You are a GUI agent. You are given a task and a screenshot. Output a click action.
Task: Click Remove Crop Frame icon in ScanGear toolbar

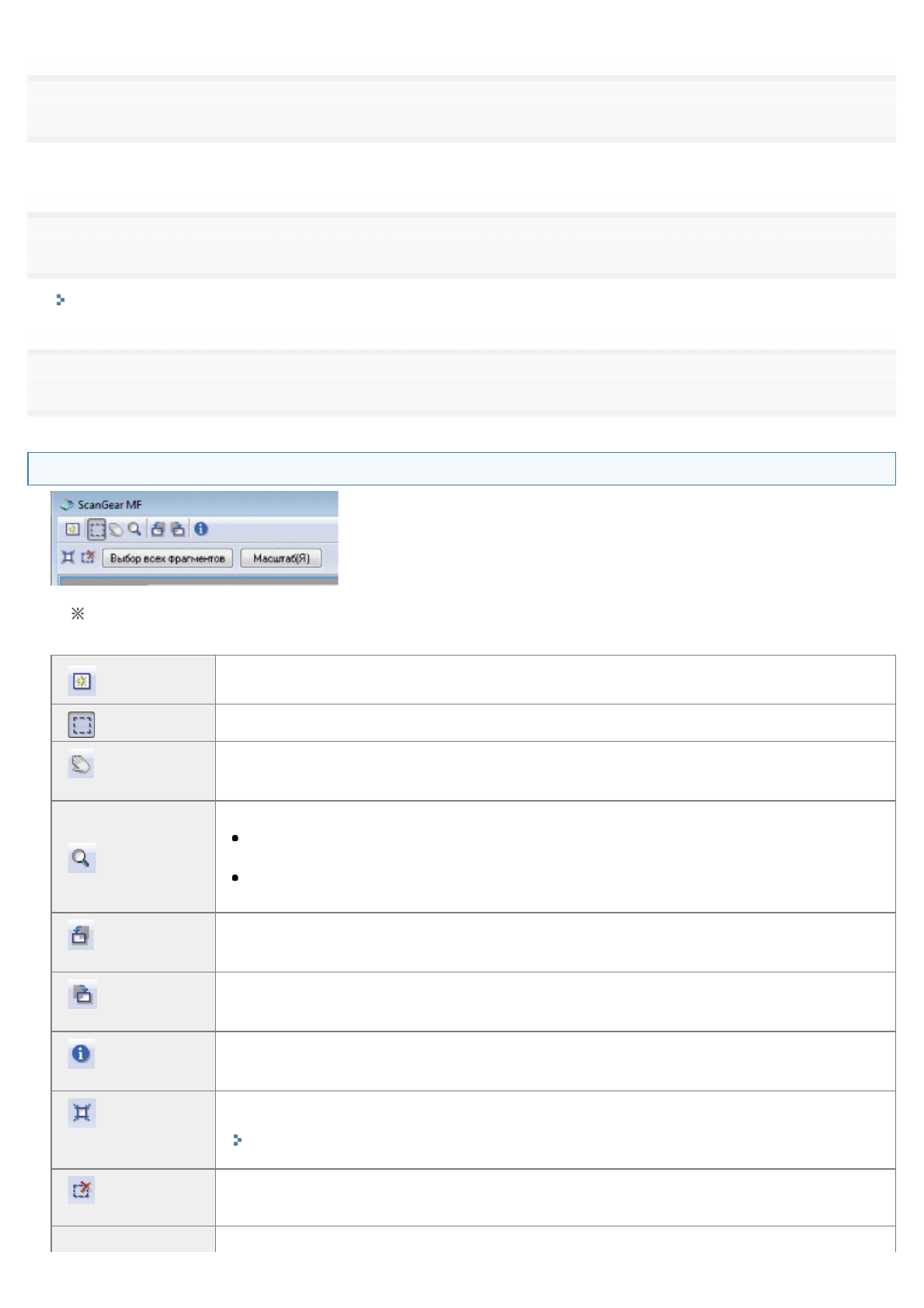pyautogui.click(x=88, y=557)
